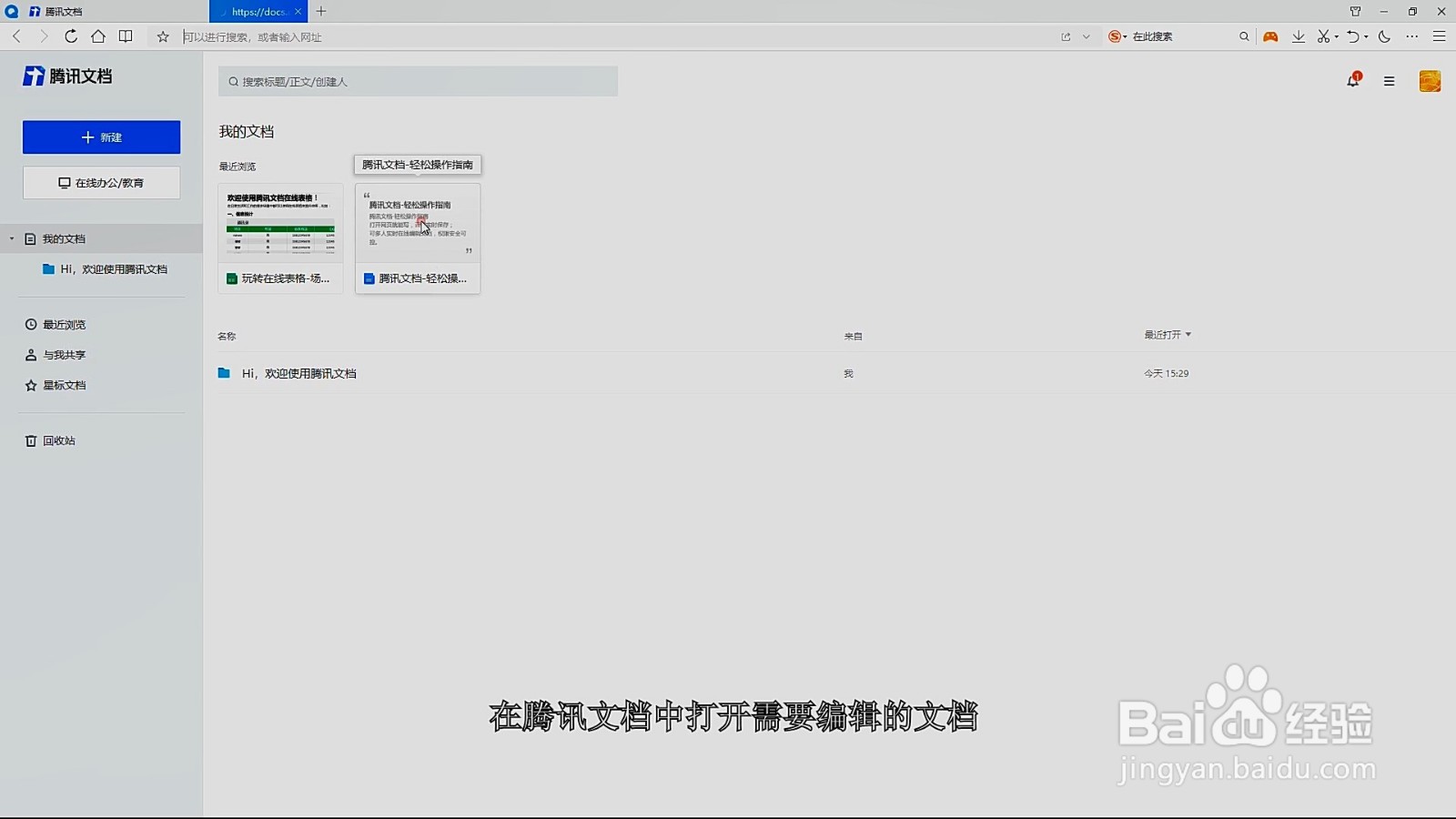
Task: Click the 今天 15:29 timestamp
Action: [1167, 373]
